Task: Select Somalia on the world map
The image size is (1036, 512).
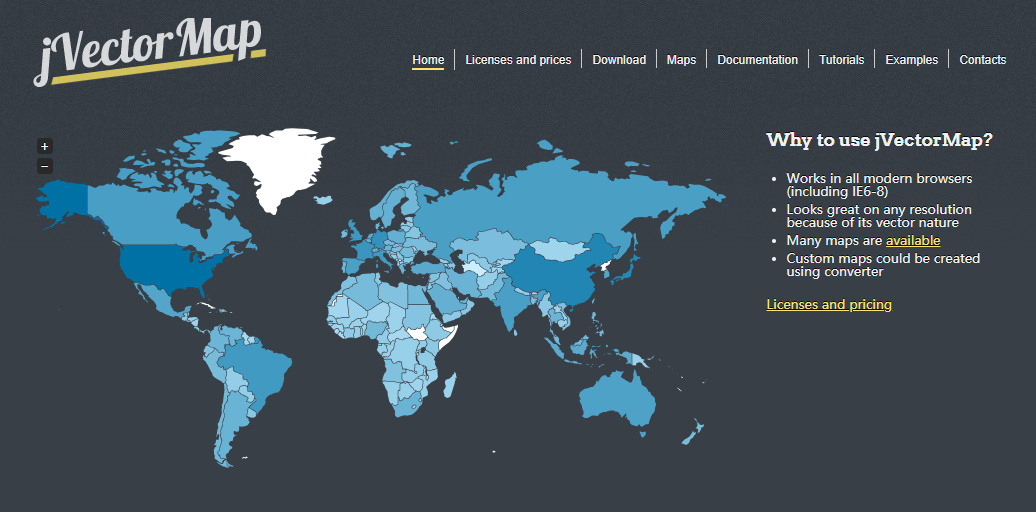Action: click(x=449, y=339)
